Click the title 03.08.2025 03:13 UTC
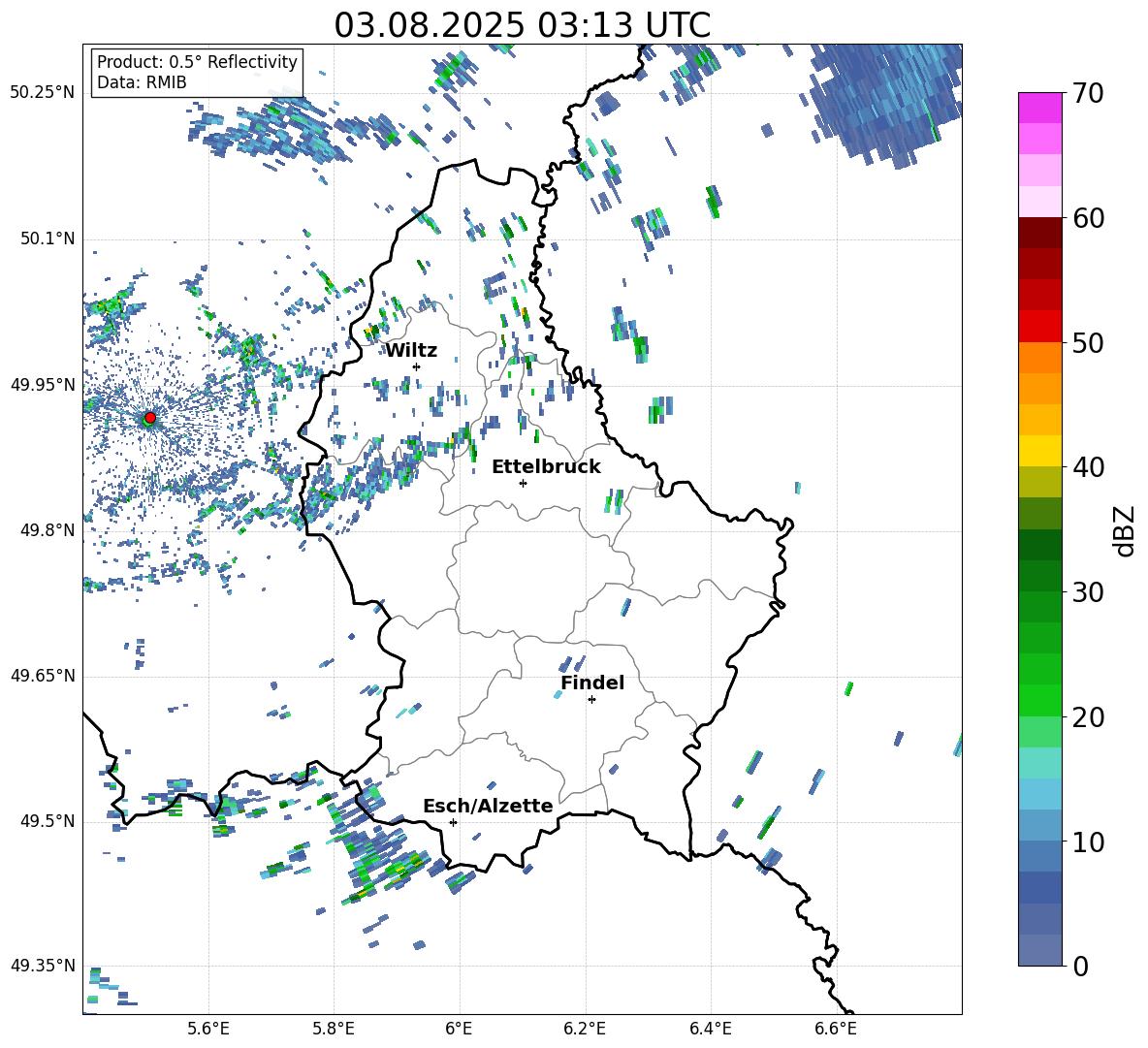 click(x=522, y=25)
